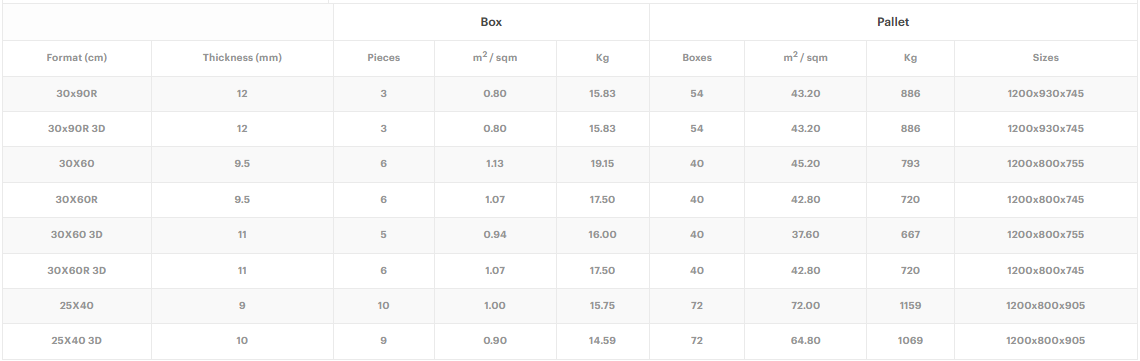Select the Thickness (mm) column header

(242, 57)
